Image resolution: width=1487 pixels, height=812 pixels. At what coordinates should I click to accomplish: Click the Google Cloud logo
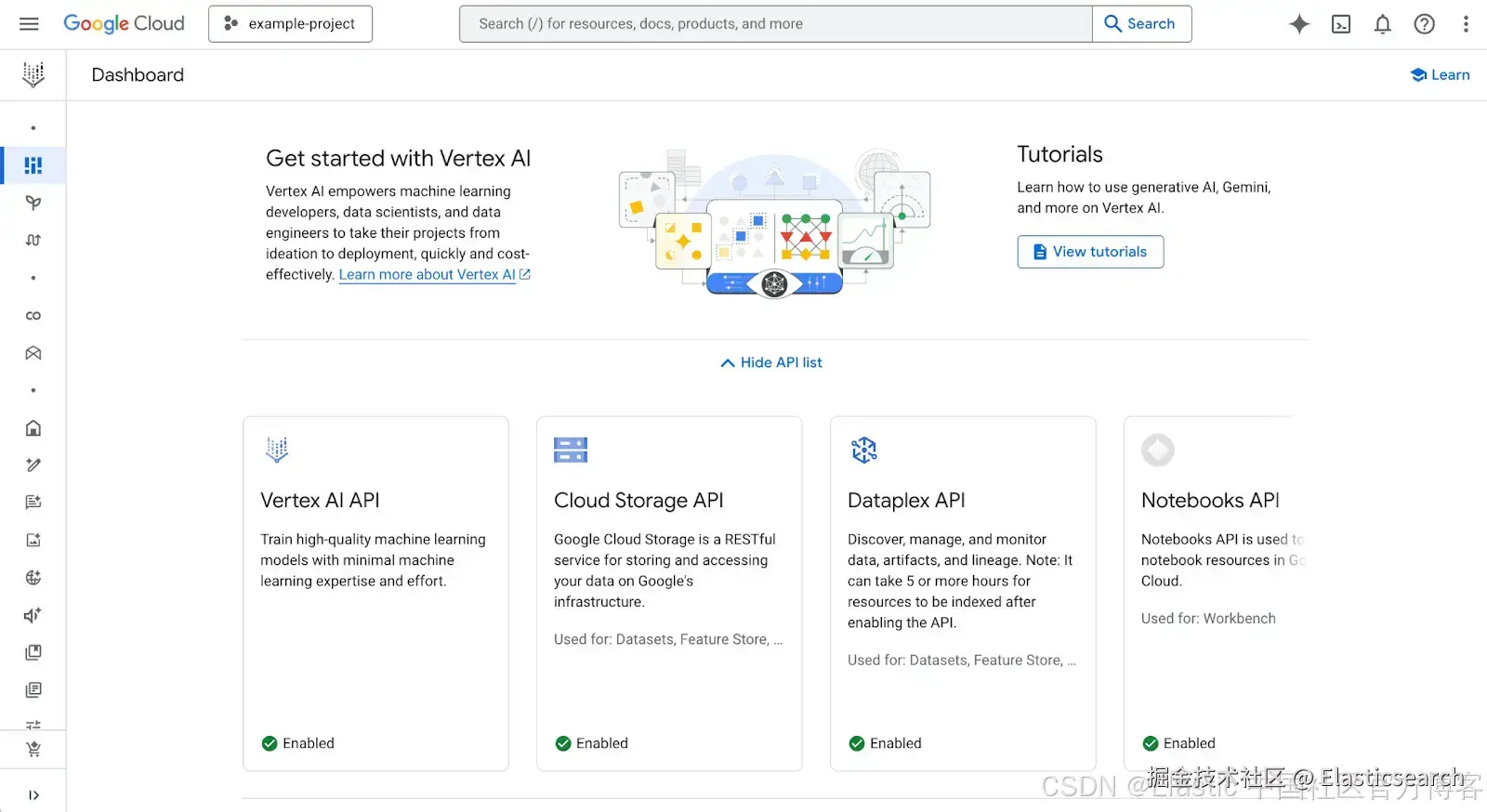[x=124, y=24]
